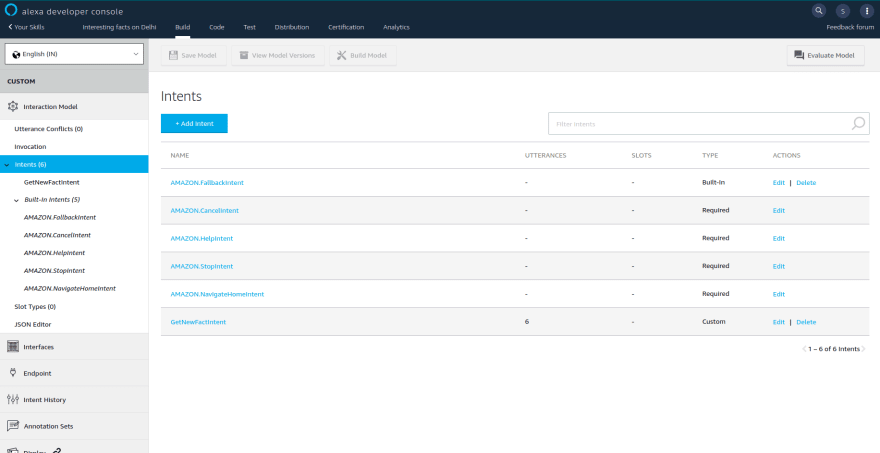Switch to the Test tab

[x=250, y=27]
